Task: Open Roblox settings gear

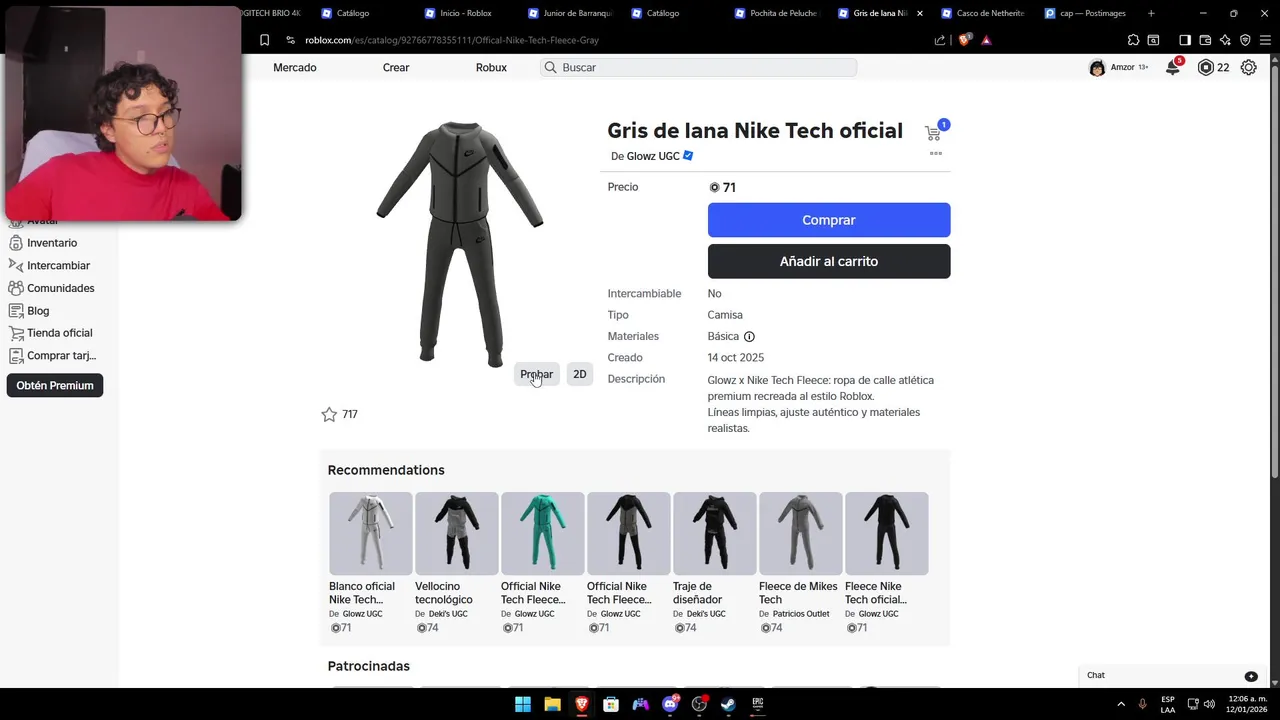Action: pyautogui.click(x=1249, y=67)
